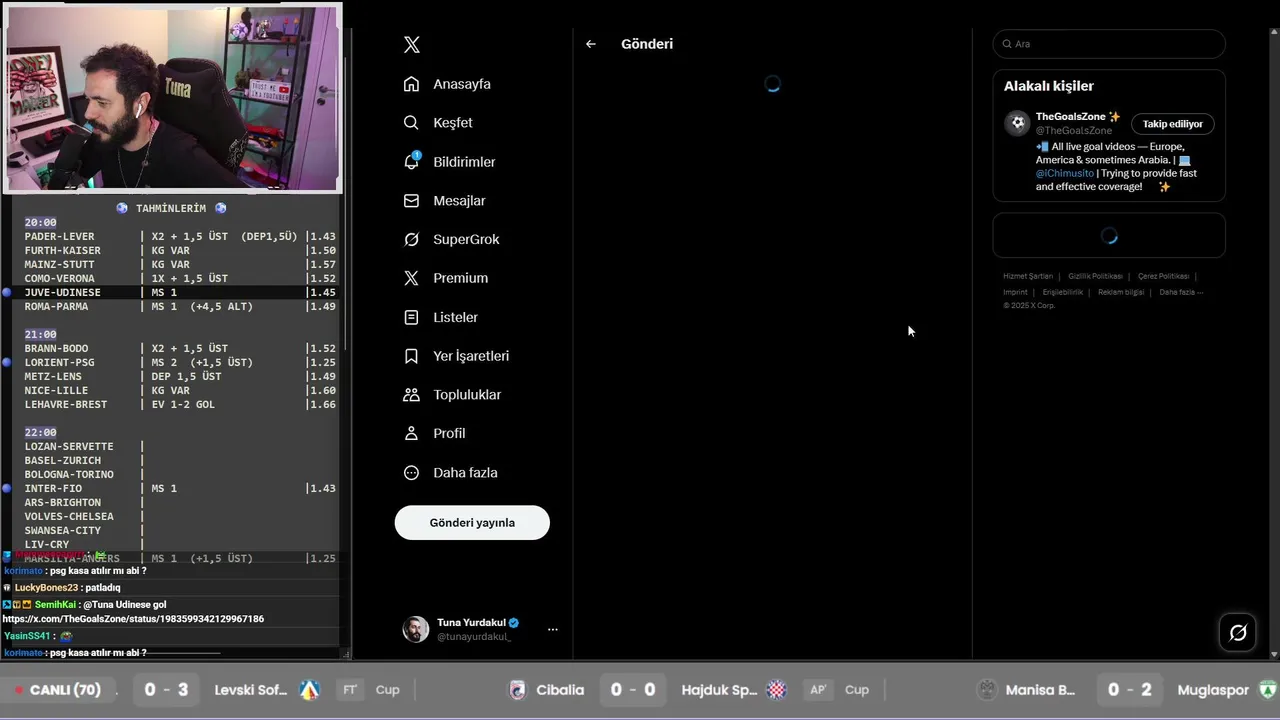Open the Imprint footer link
This screenshot has width=1280, height=720.
click(x=1015, y=292)
